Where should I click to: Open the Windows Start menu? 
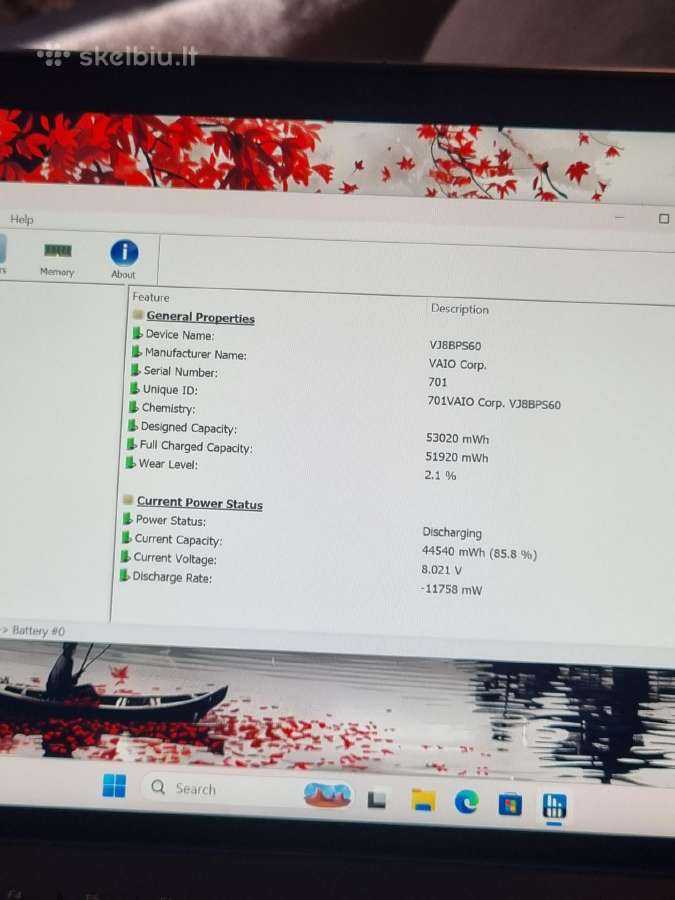(114, 785)
